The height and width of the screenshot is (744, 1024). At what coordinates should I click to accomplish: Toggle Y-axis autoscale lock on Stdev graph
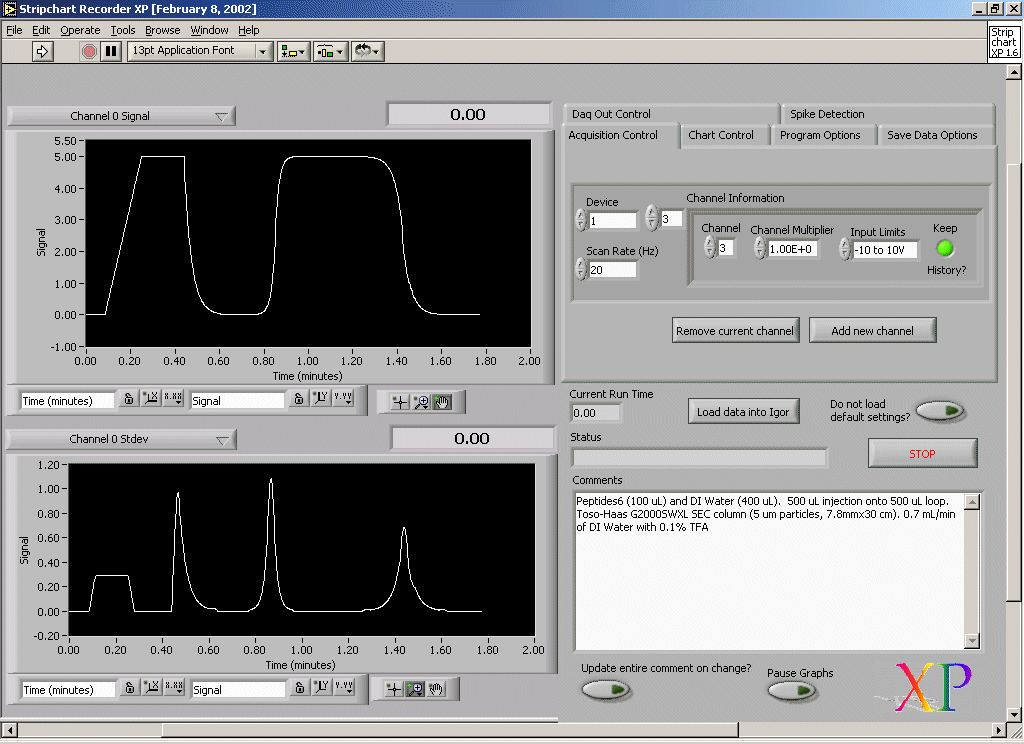pyautogui.click(x=299, y=687)
